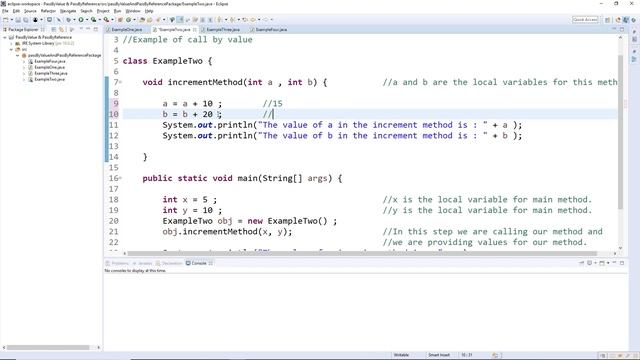Maximize the Package Explorer view
The width and height of the screenshot is (640, 360).
click(x=96, y=29)
